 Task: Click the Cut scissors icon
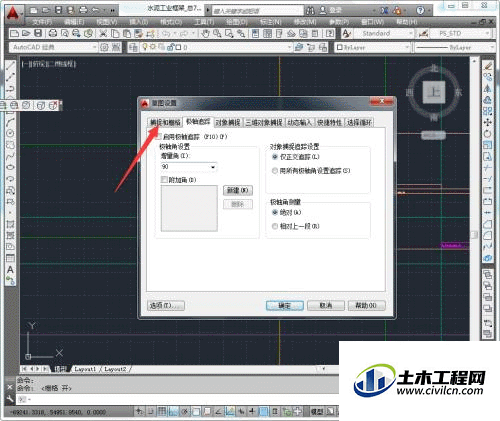tap(103, 33)
